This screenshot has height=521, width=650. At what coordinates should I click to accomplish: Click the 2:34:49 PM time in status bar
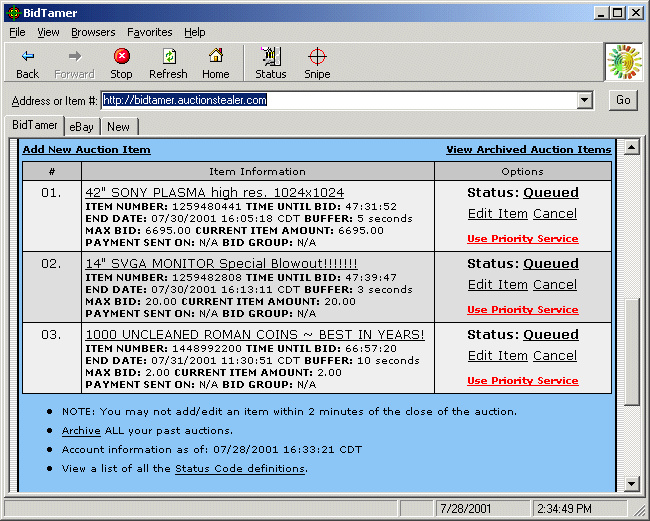click(x=564, y=509)
